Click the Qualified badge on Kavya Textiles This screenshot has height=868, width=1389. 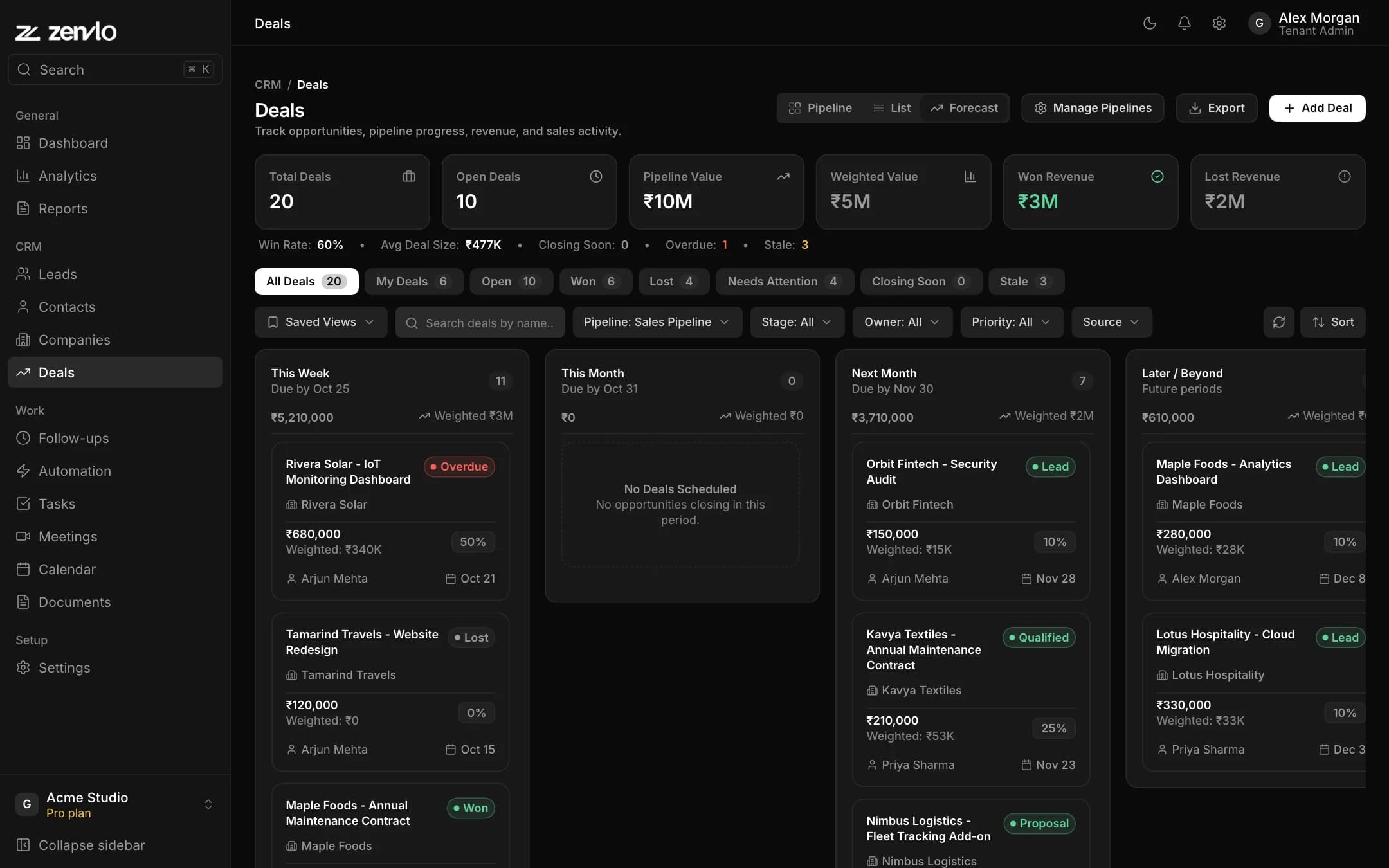click(x=1039, y=637)
